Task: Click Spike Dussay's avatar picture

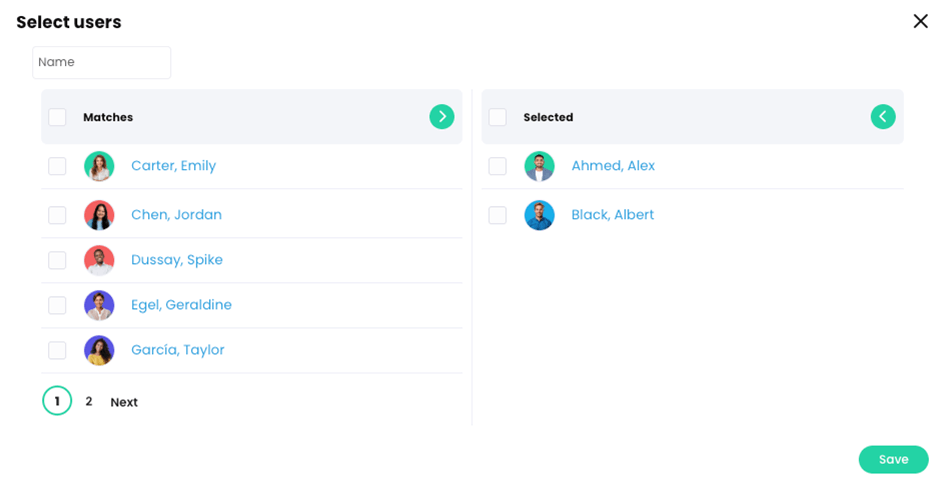Action: pyautogui.click(x=99, y=260)
